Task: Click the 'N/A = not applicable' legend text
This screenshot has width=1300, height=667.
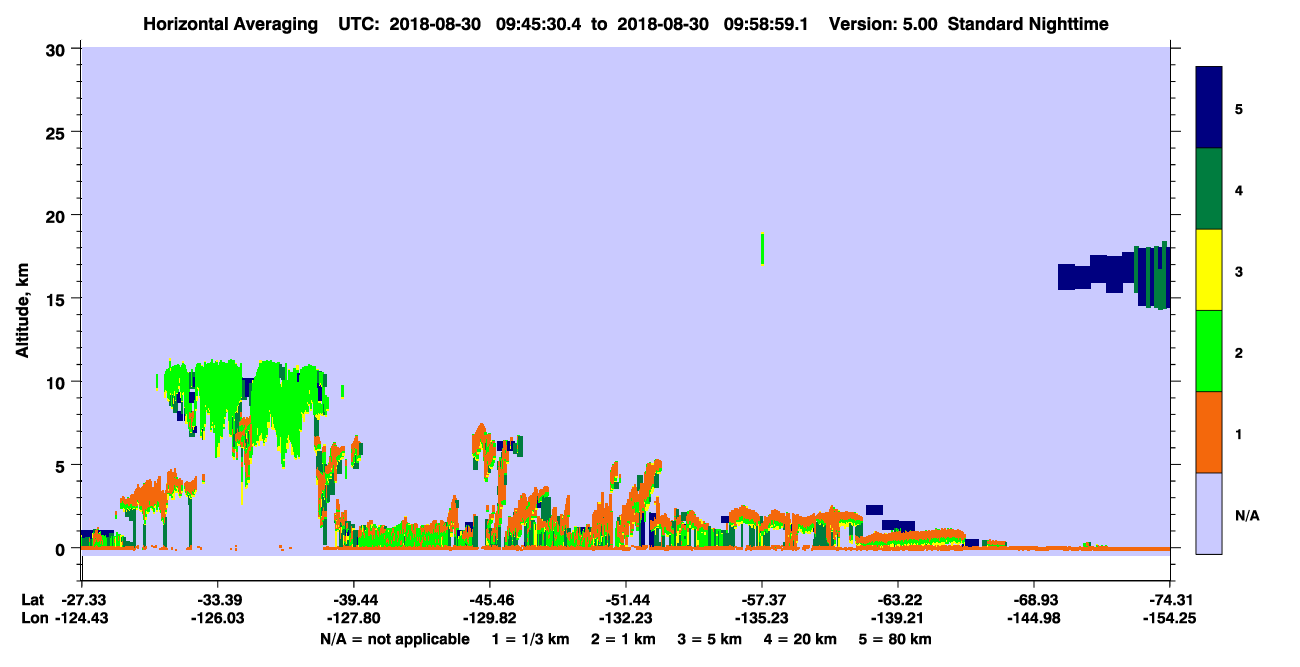Action: (394, 639)
